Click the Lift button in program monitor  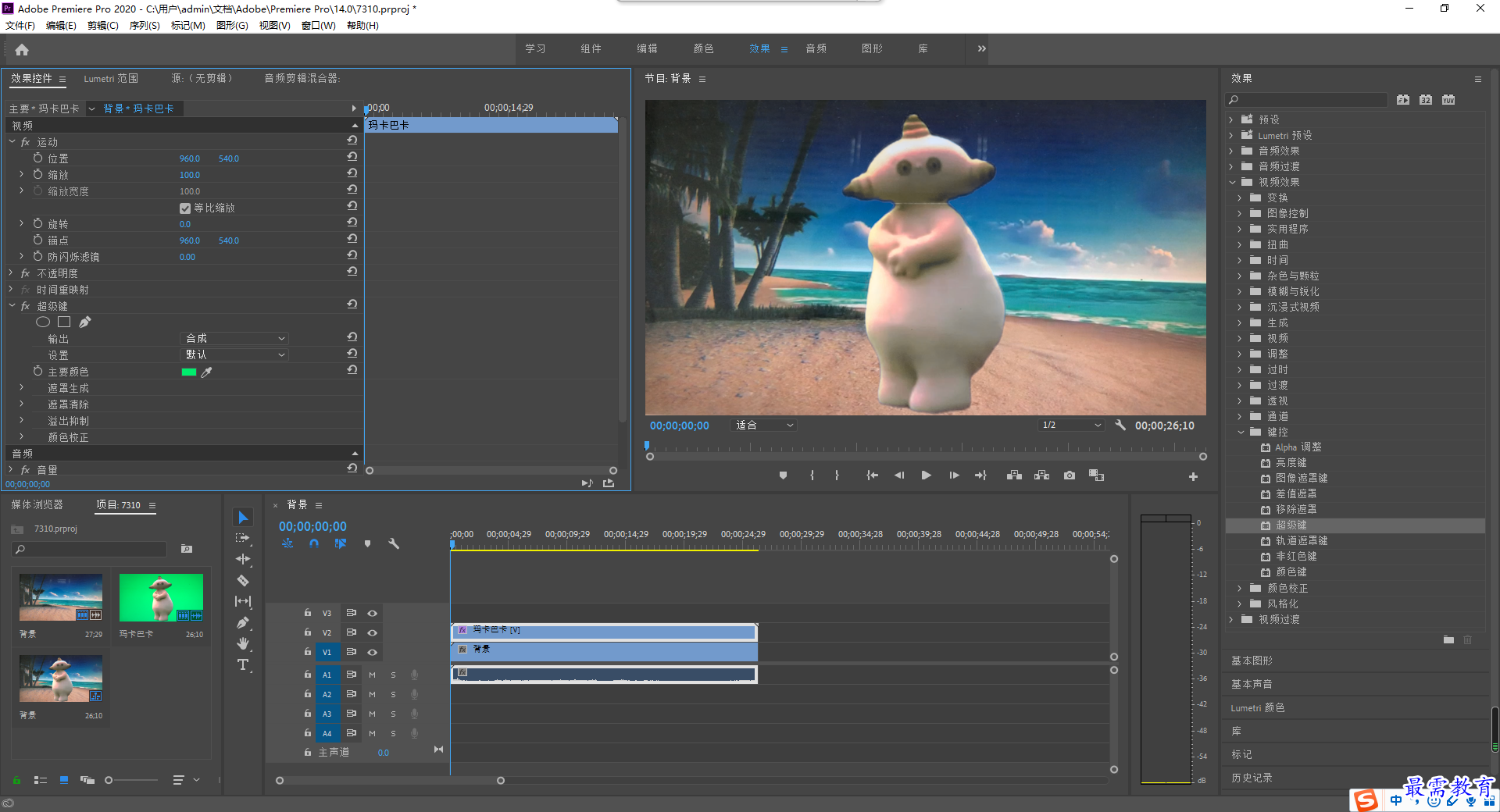[1014, 475]
